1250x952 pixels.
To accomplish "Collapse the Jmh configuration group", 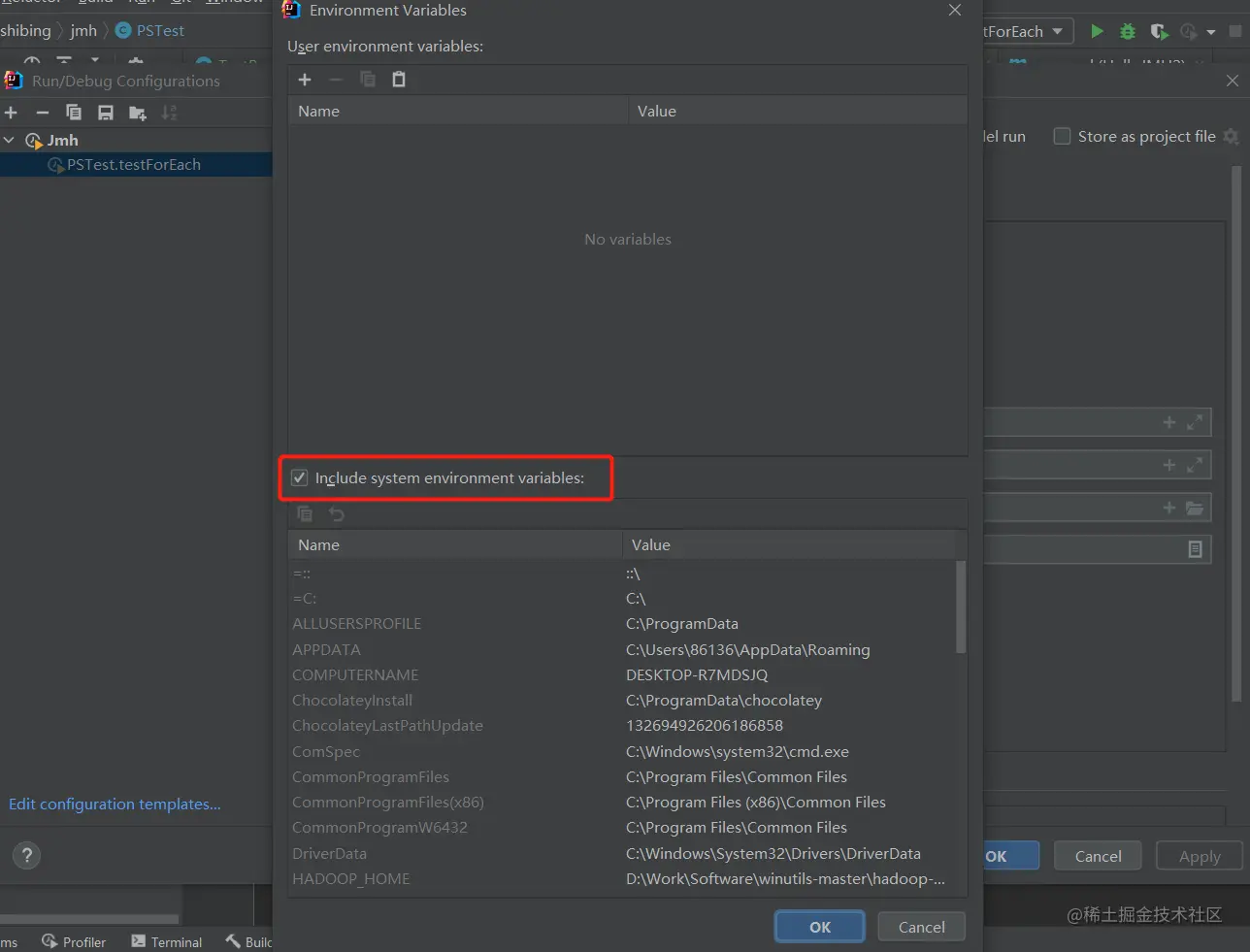I will (x=10, y=140).
